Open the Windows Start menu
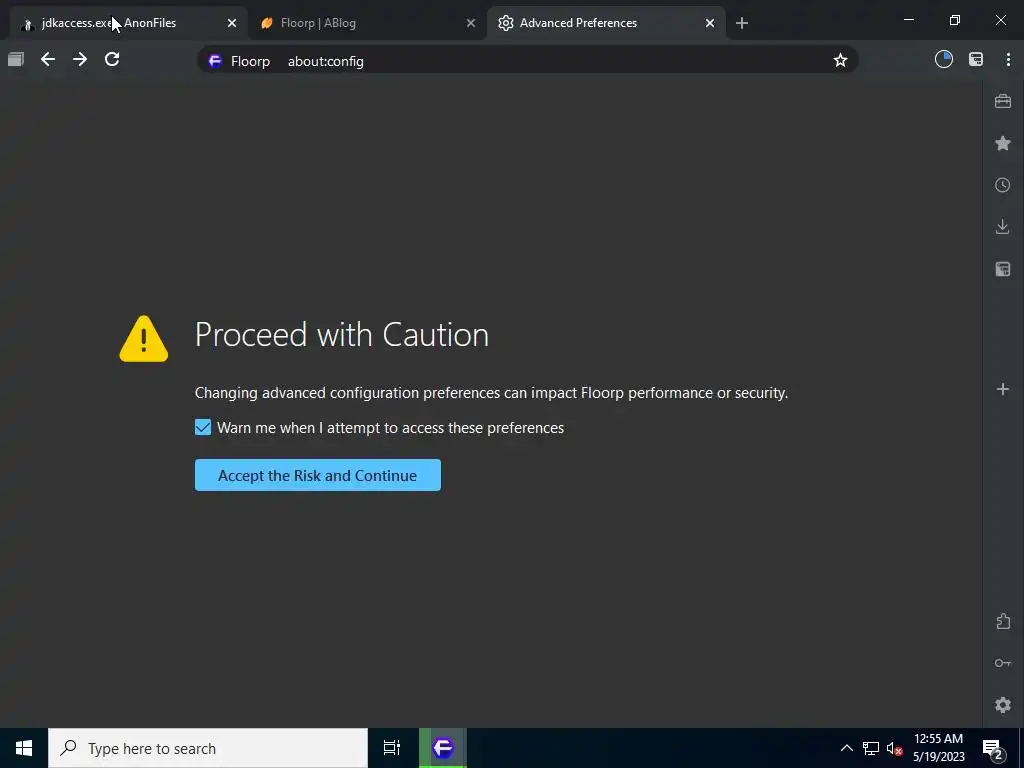The image size is (1024, 768). click(24, 748)
